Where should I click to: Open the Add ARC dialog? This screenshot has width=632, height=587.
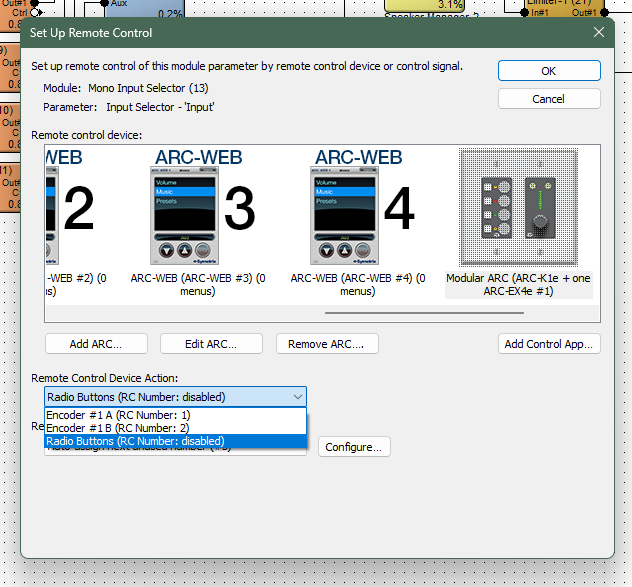96,344
